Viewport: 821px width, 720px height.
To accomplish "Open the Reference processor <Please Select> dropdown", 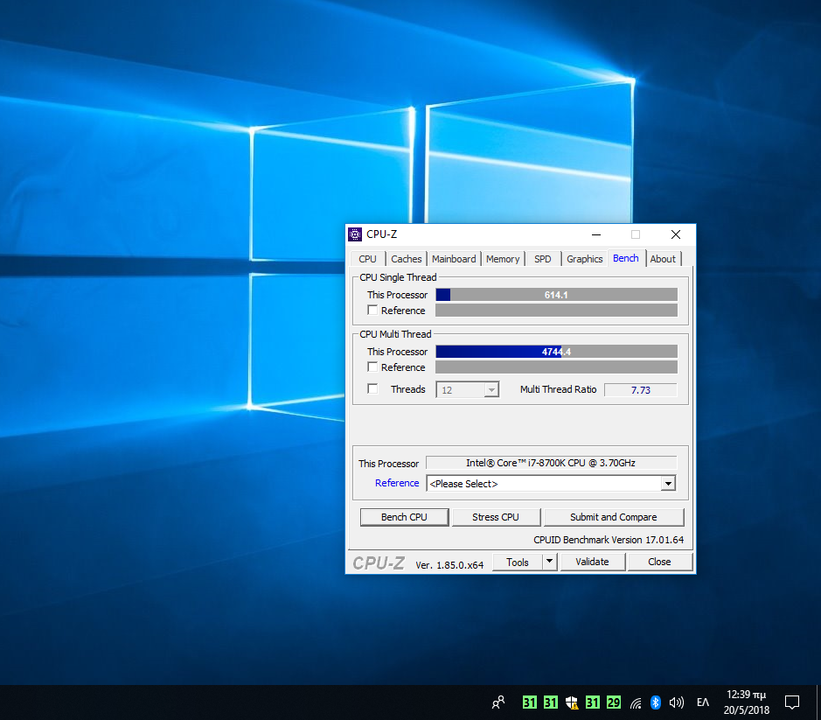I will (x=551, y=483).
